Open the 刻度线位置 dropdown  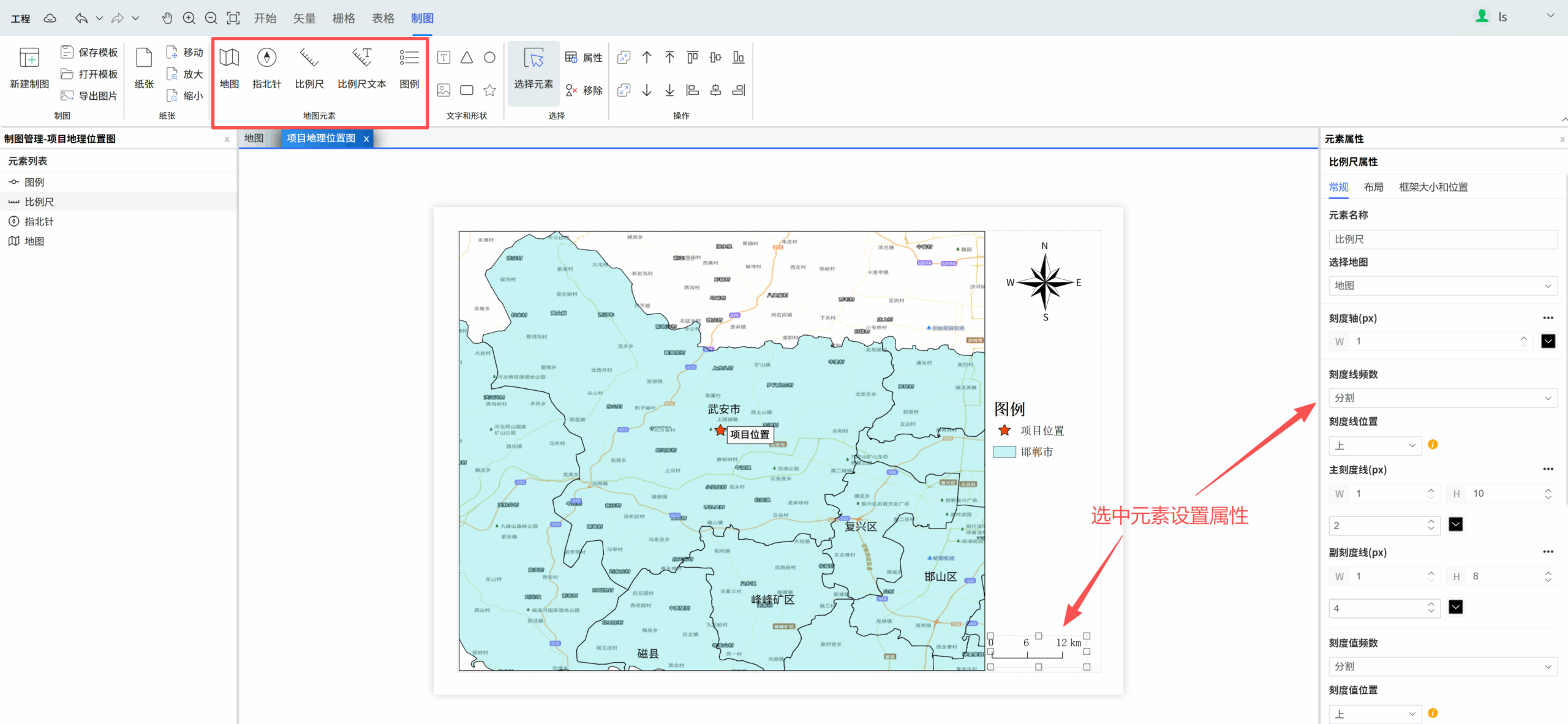coord(1374,445)
